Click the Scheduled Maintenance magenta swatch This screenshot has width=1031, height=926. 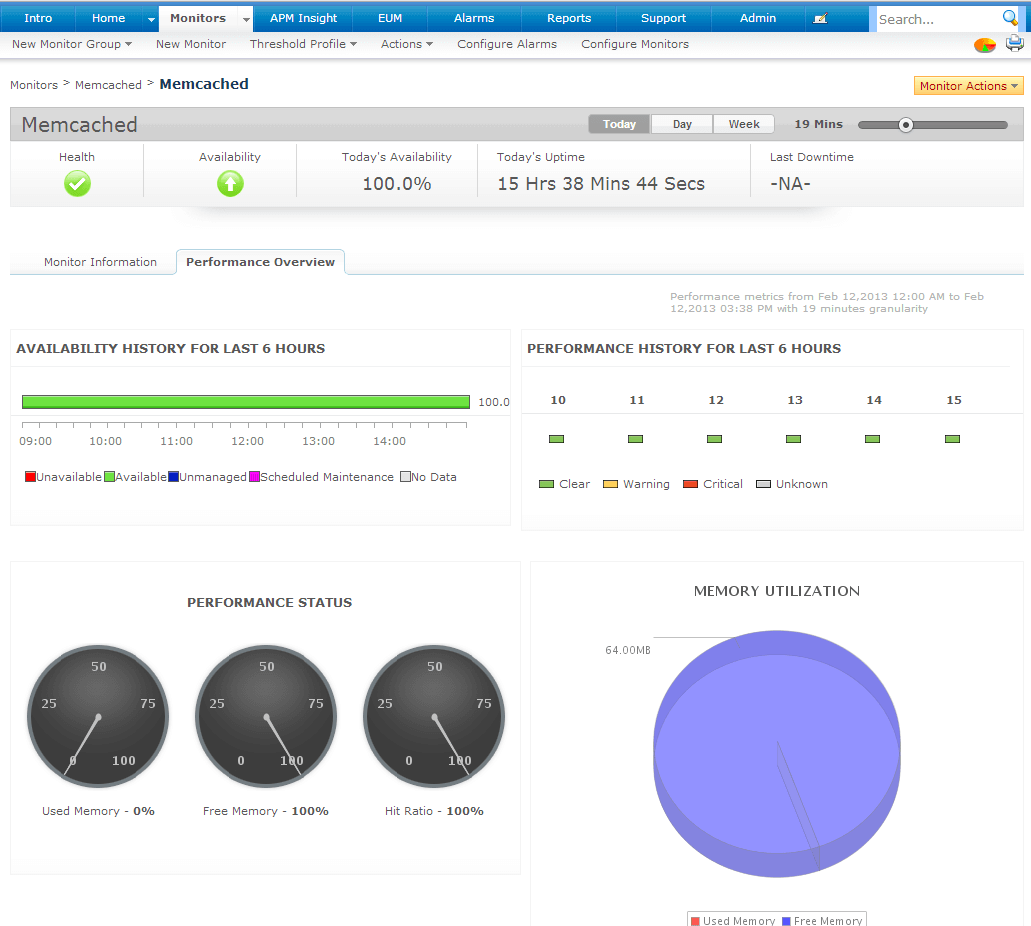254,477
